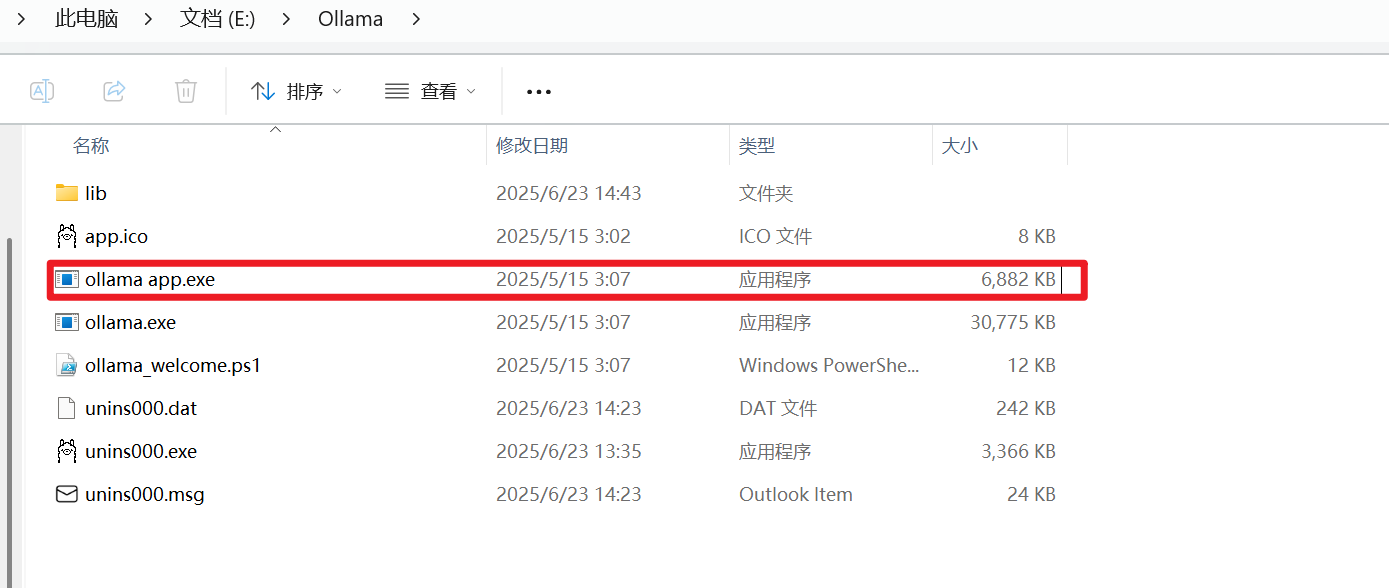Click the ICO 文件 type cell

[775, 237]
